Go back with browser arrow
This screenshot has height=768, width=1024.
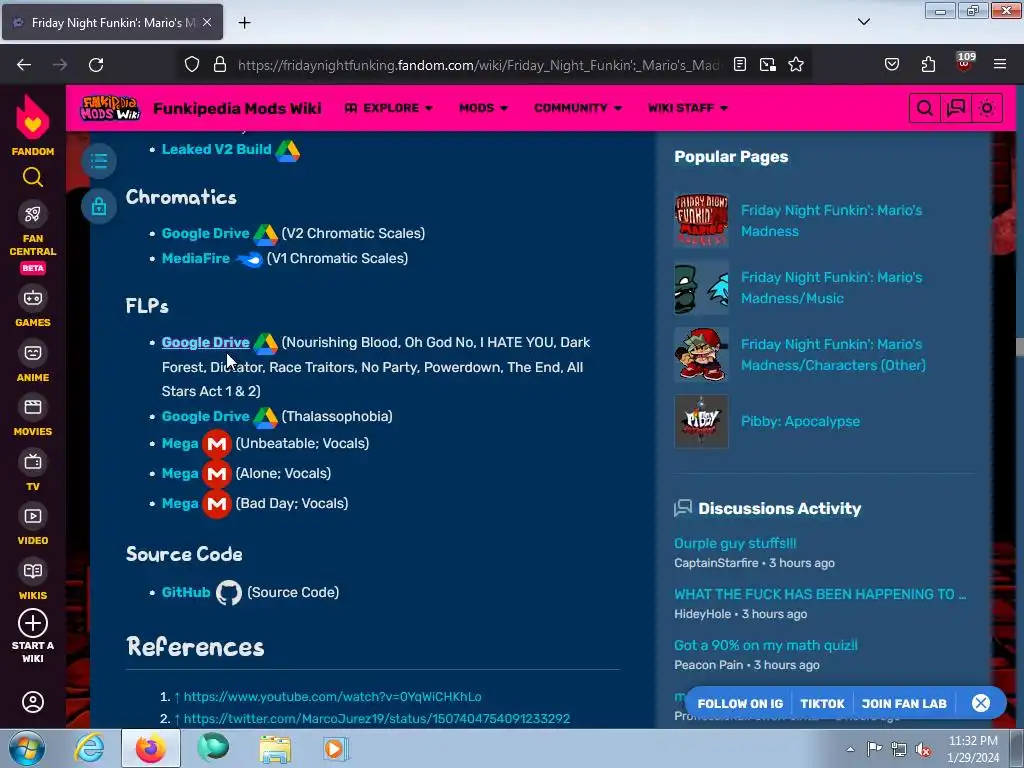(24, 65)
